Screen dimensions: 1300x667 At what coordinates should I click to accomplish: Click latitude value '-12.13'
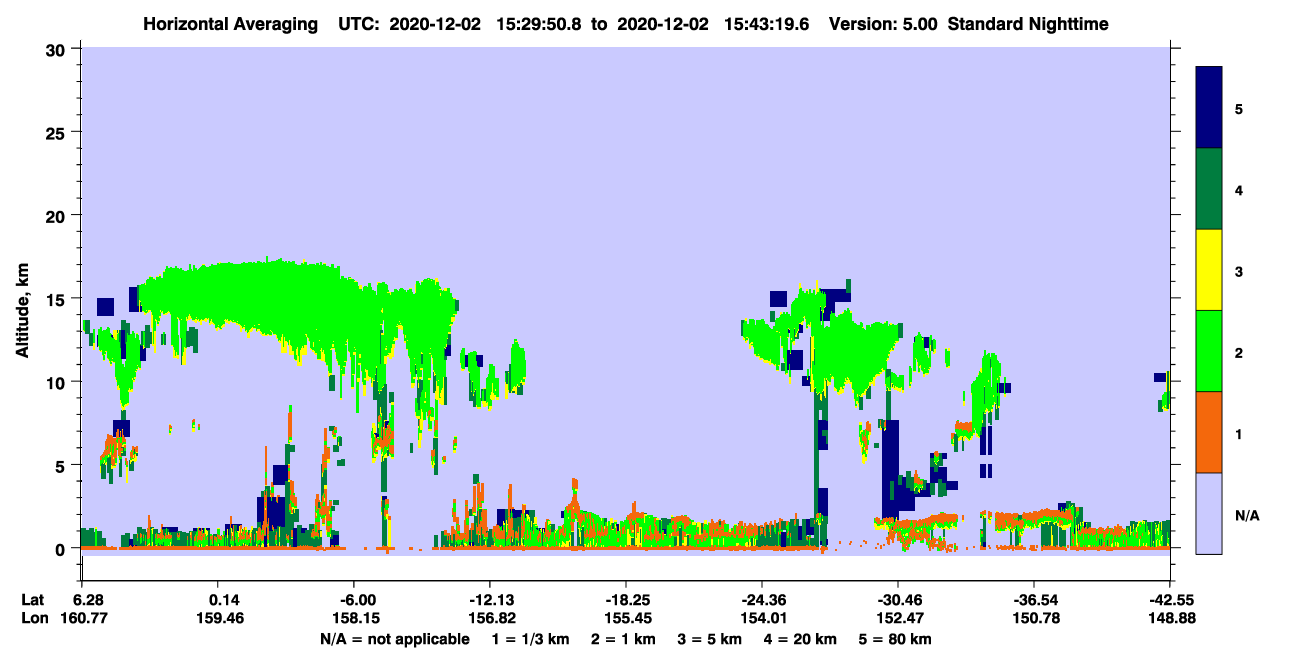click(490, 600)
